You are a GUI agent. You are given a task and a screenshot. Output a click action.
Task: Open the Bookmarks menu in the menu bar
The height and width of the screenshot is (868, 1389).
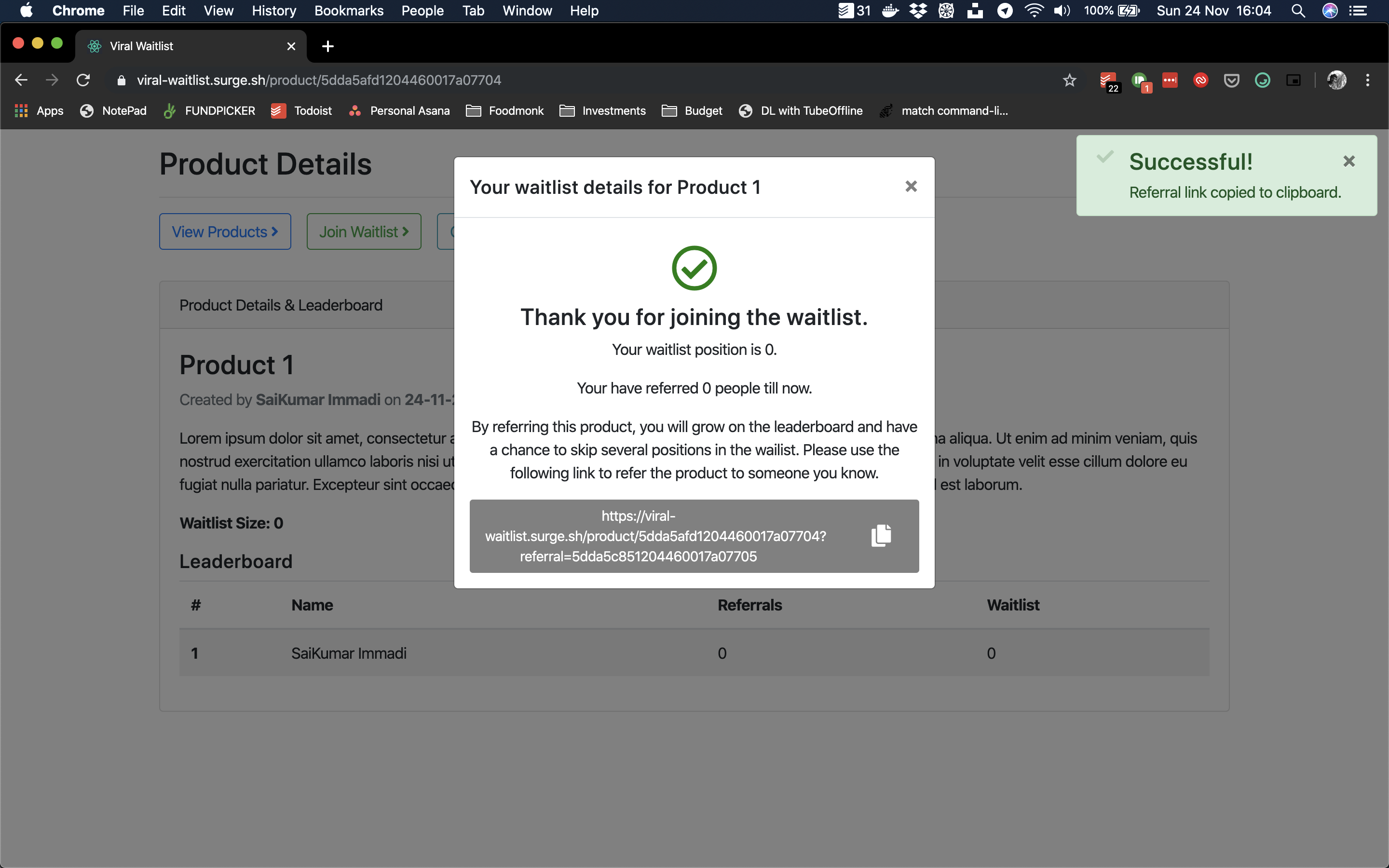[348, 11]
